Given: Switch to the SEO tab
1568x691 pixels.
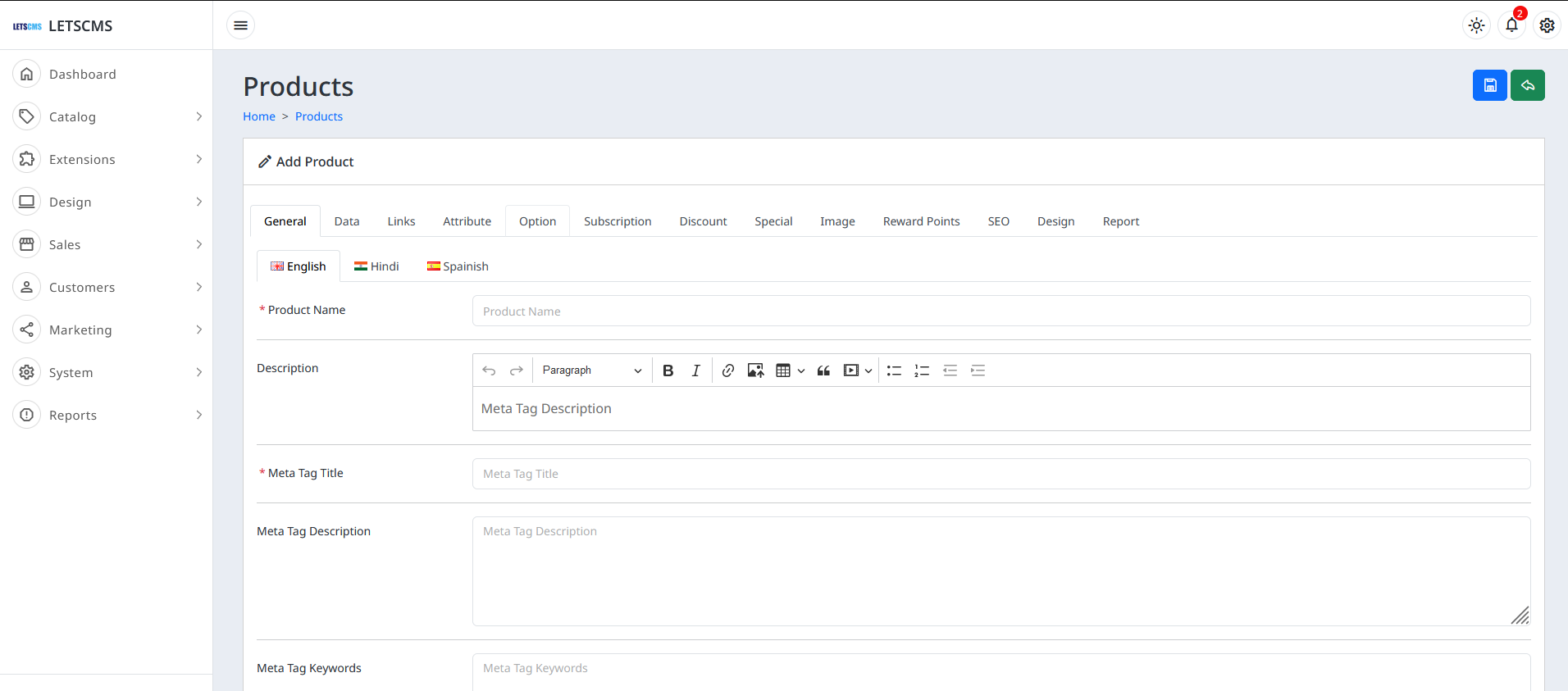Looking at the screenshot, I should (998, 221).
